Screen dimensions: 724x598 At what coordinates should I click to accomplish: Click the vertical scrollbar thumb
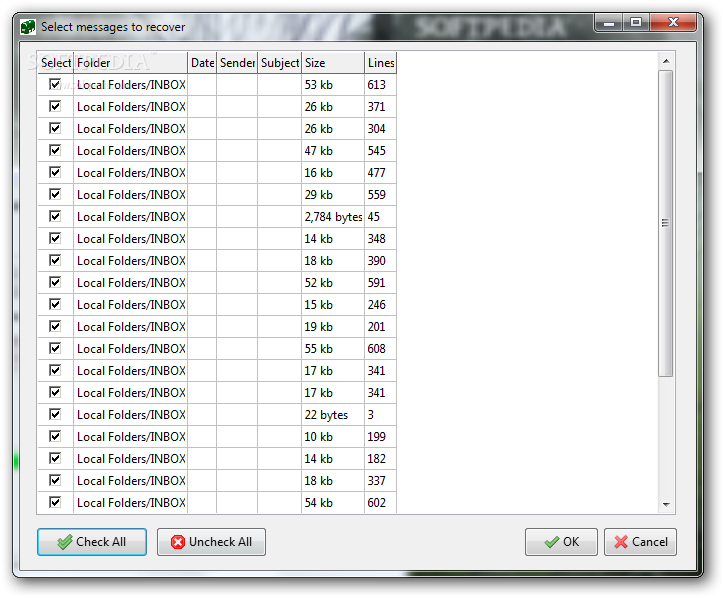click(x=665, y=223)
